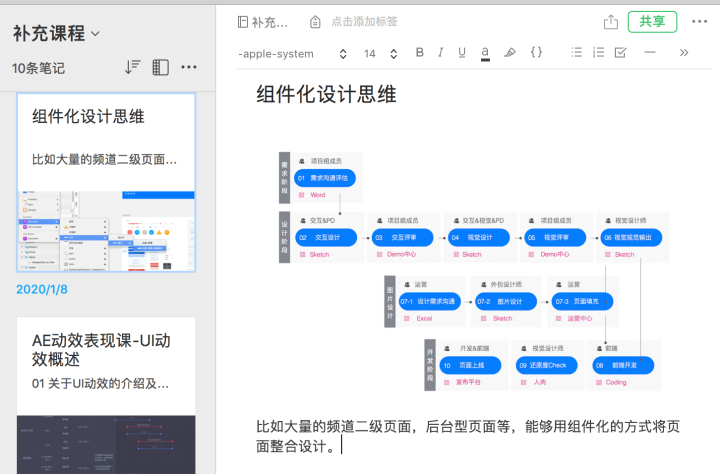Open the -apple-system font dropdown
This screenshot has height=474, width=720.
[x=292, y=54]
